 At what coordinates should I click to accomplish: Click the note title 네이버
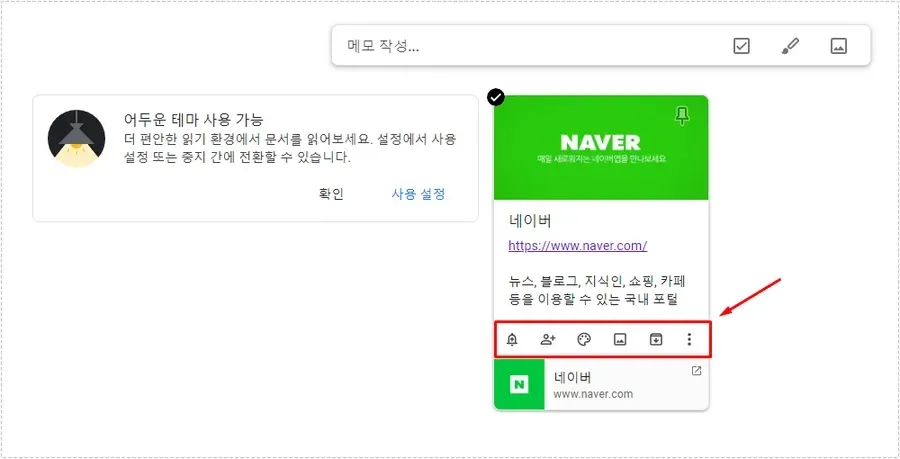pyautogui.click(x=530, y=220)
